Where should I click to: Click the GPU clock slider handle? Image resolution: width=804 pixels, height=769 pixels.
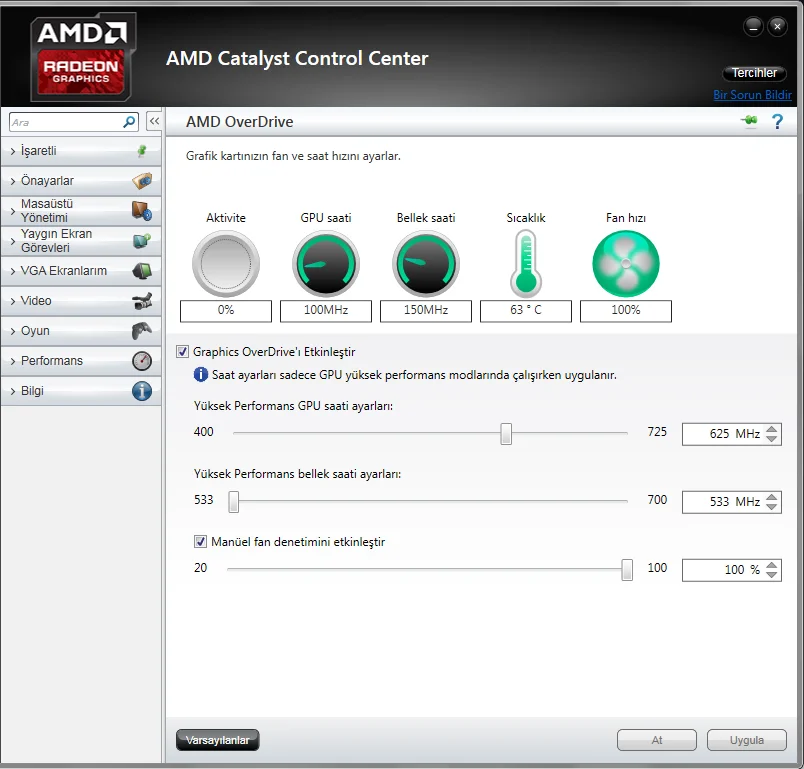coord(506,434)
